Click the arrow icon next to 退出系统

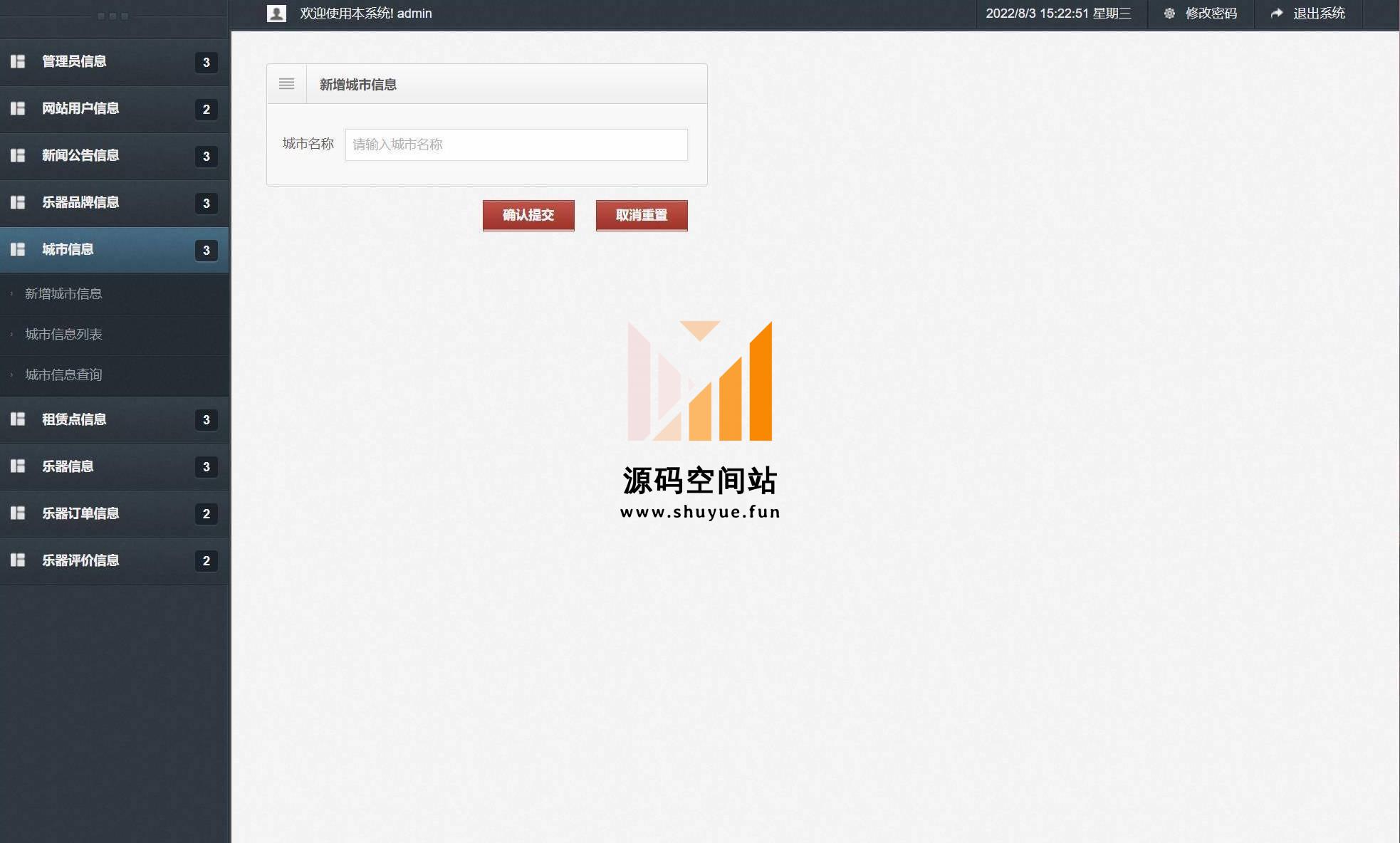coord(1277,14)
